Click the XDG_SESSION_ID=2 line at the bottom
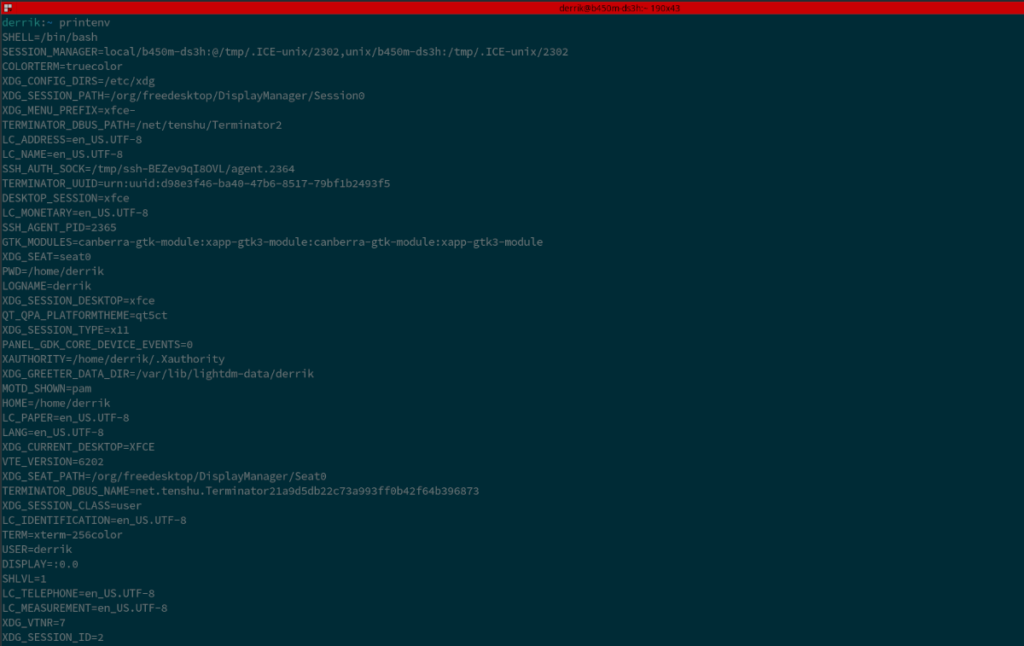Image resolution: width=1024 pixels, height=646 pixels. [x=52, y=636]
